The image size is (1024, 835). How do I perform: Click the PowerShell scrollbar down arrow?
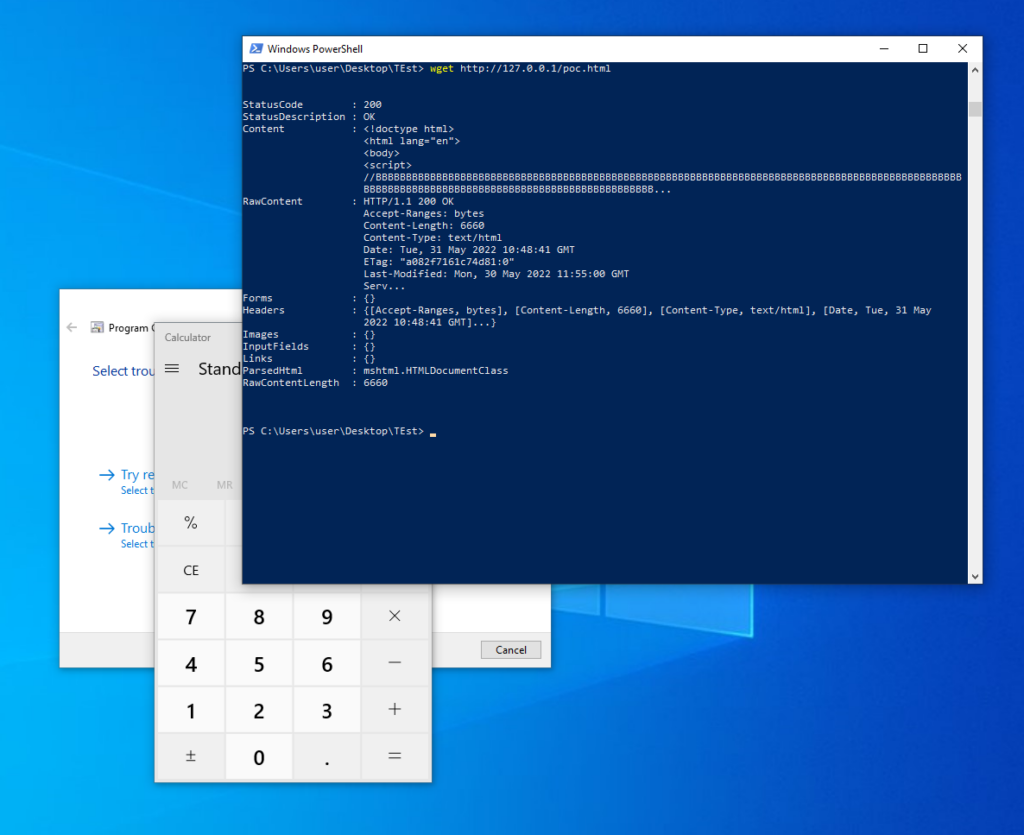click(x=974, y=576)
